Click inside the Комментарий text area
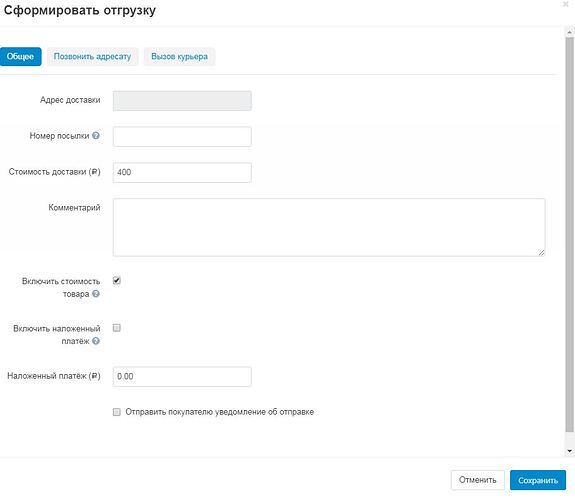Screen dimensions: 575x499 point(329,227)
